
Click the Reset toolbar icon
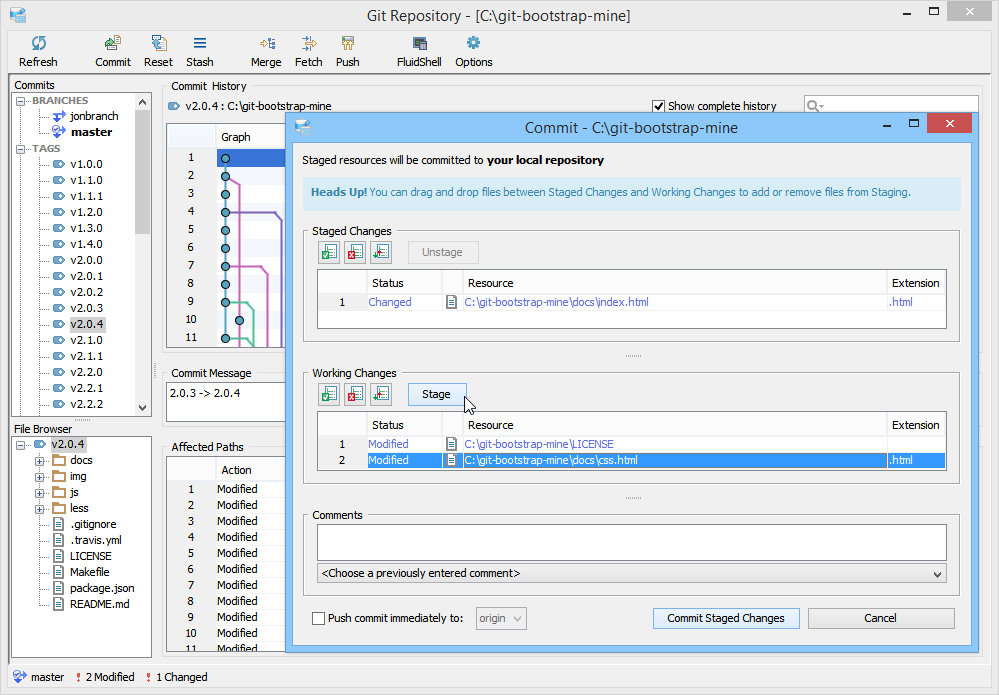click(x=158, y=43)
